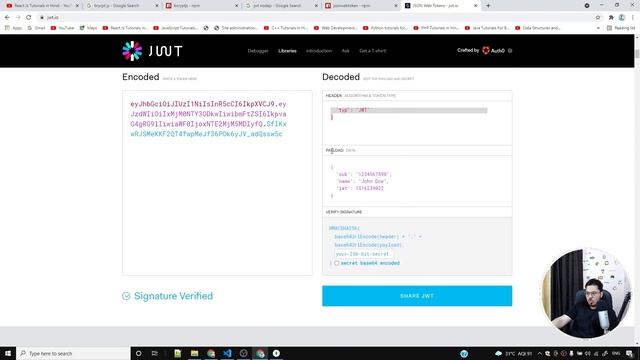Click the "John Doe" name value
The image size is (640, 360).
372,181
